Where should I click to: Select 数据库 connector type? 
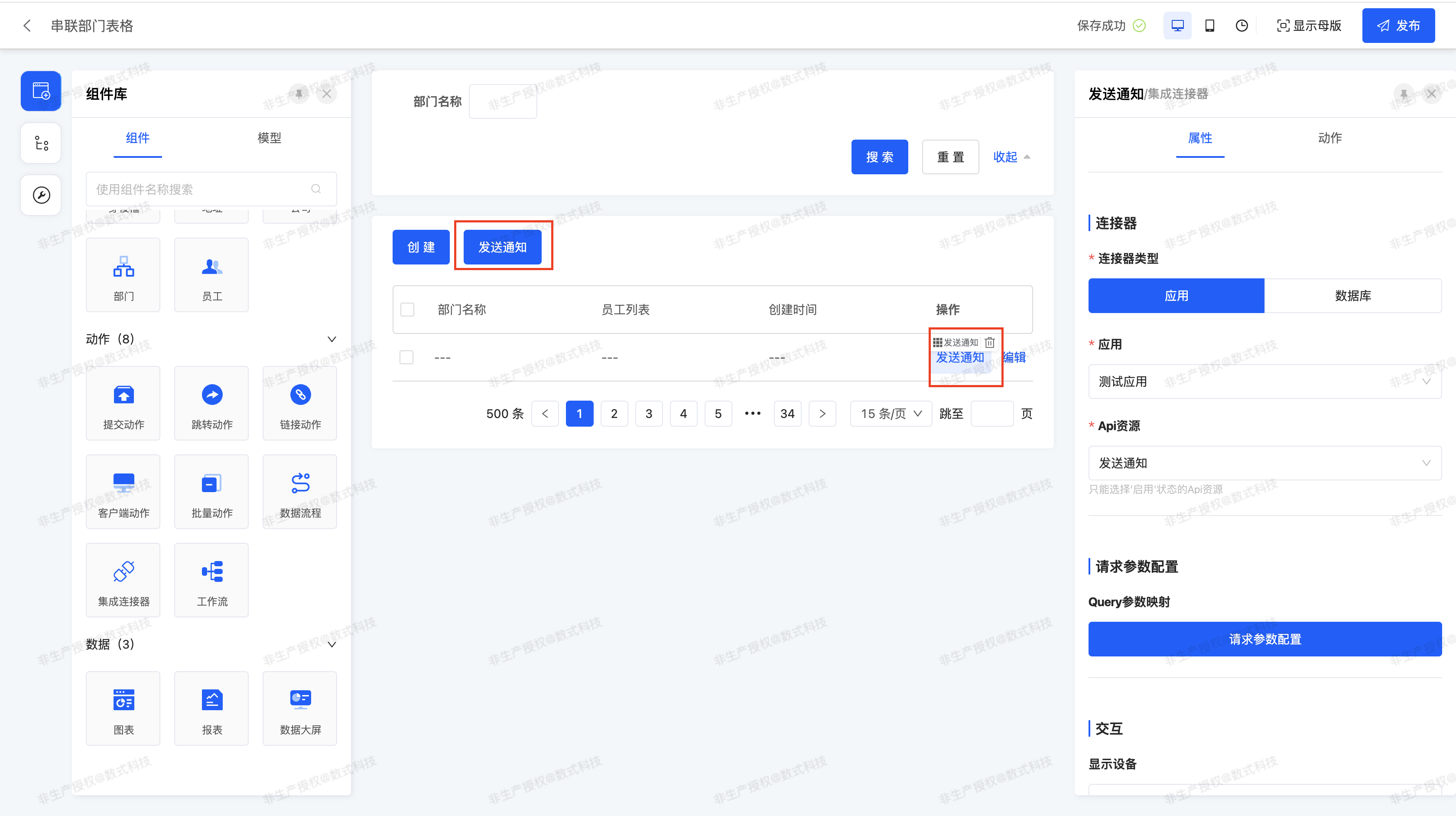1352,295
